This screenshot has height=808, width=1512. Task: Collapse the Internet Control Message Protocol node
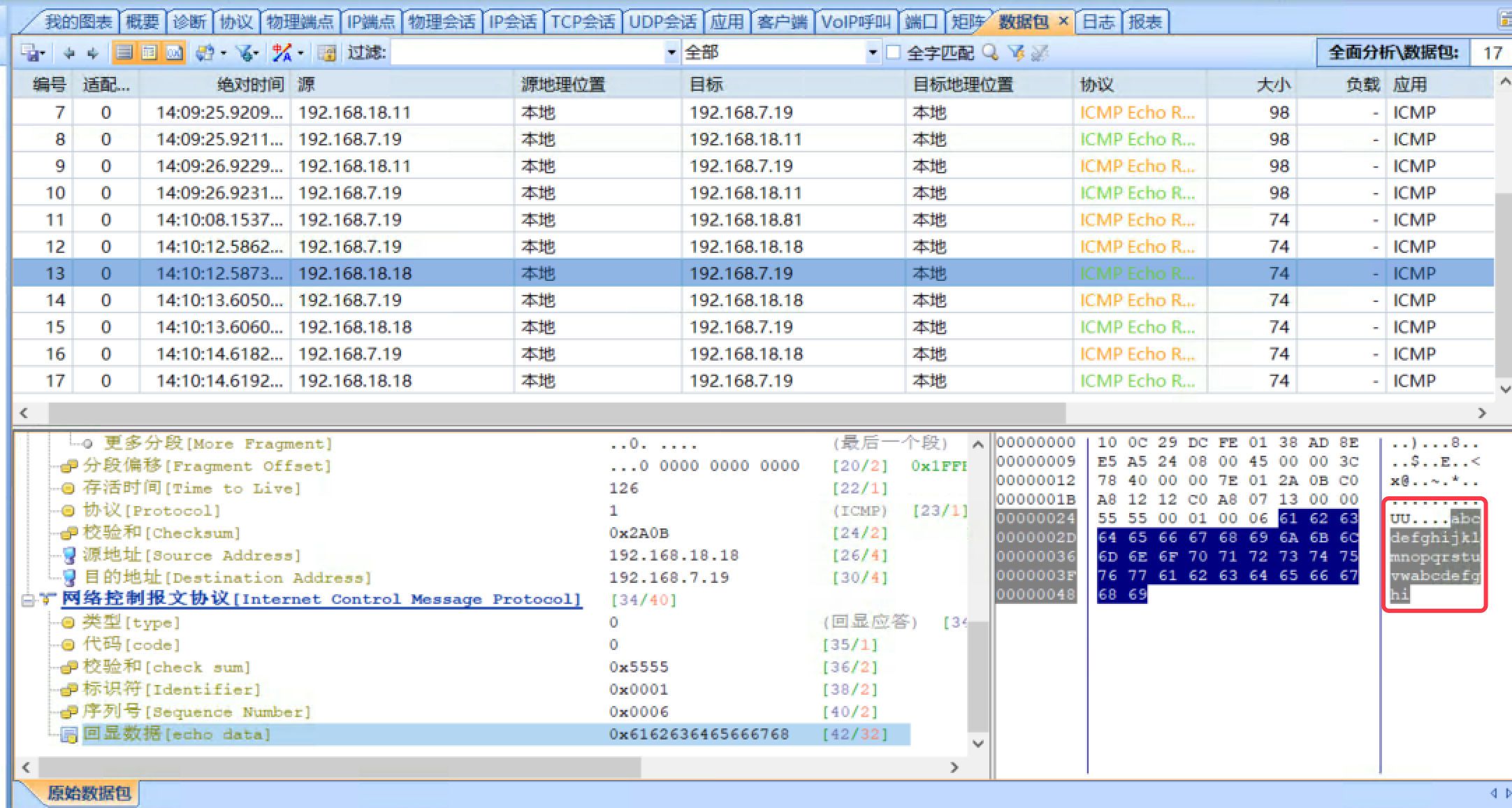[x=27, y=600]
